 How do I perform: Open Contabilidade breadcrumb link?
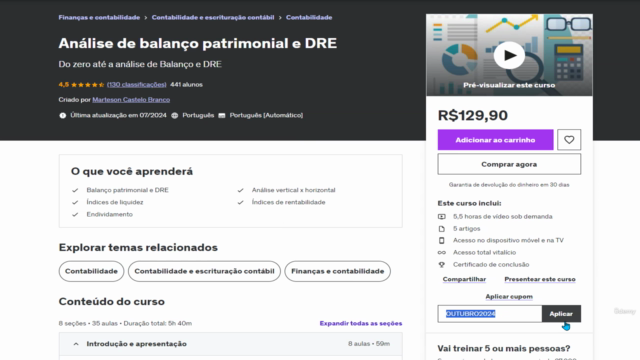pos(309,18)
